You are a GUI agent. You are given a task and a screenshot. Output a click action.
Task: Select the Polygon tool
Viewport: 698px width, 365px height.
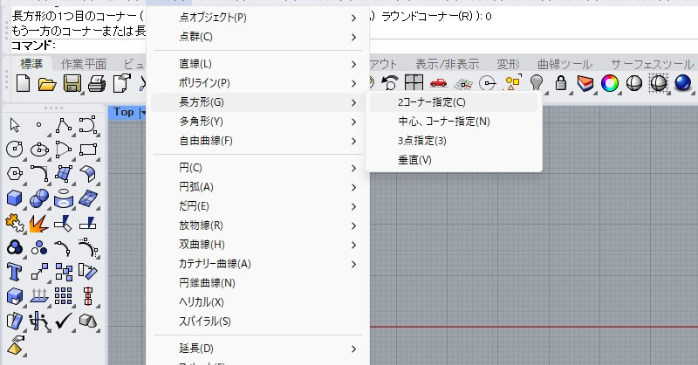(x=15, y=173)
